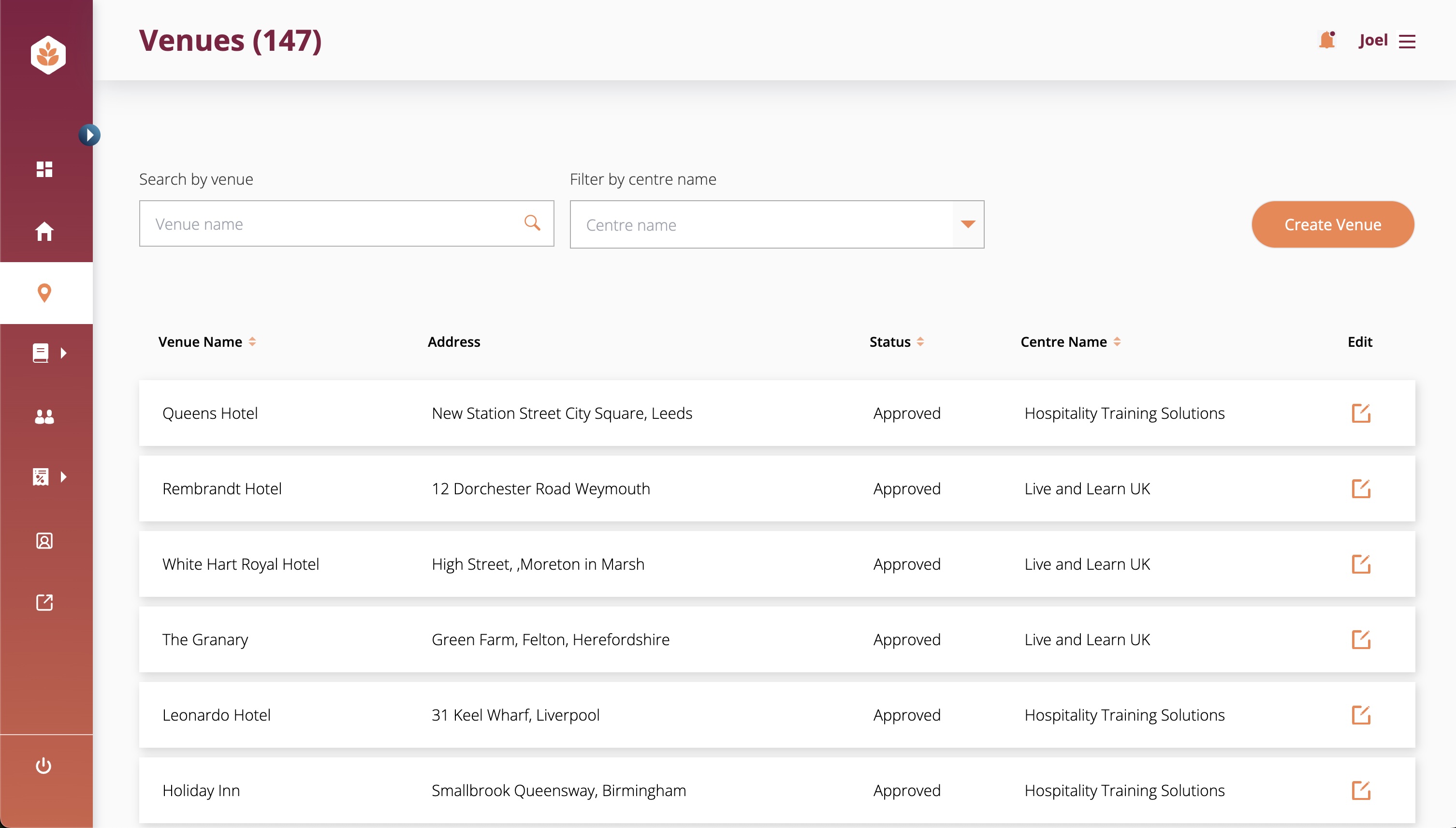Image resolution: width=1456 pixels, height=828 pixels.
Task: Edit the Queens Hotel venue
Action: [x=1360, y=413]
